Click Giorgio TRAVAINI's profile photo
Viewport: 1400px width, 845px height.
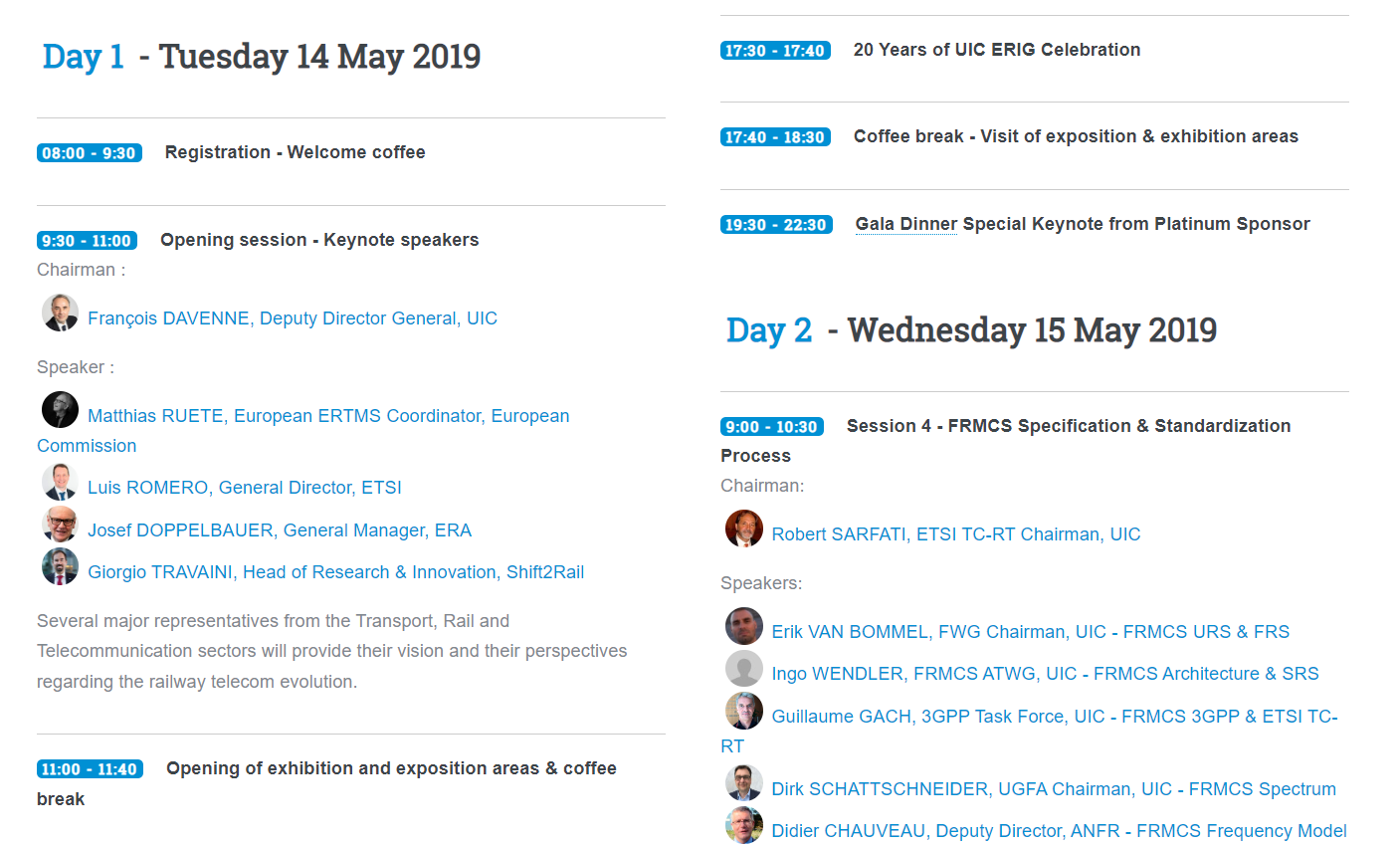tap(60, 566)
